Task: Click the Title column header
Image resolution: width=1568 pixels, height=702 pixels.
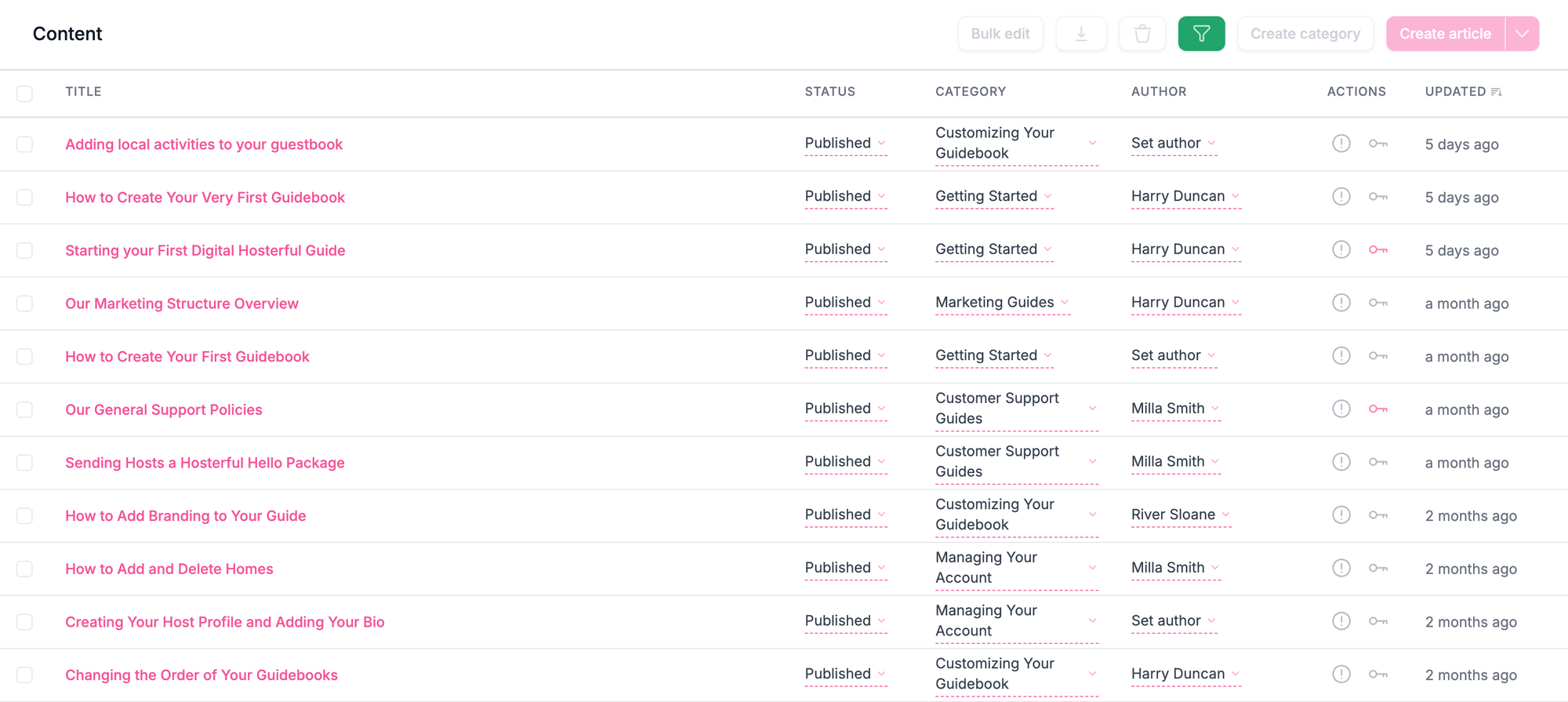Action: pyautogui.click(x=83, y=92)
